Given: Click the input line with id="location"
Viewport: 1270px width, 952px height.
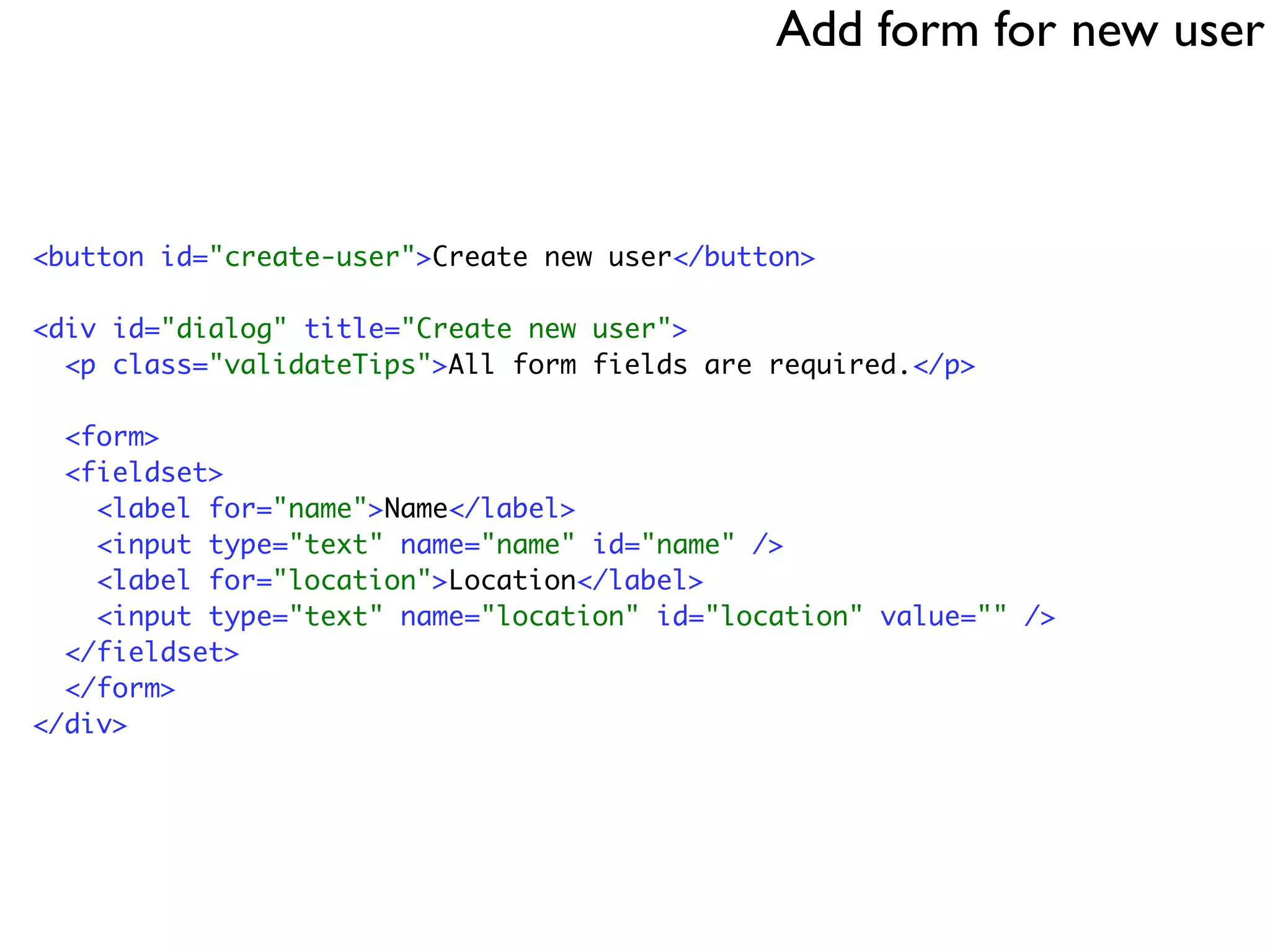Looking at the screenshot, I should tap(576, 617).
